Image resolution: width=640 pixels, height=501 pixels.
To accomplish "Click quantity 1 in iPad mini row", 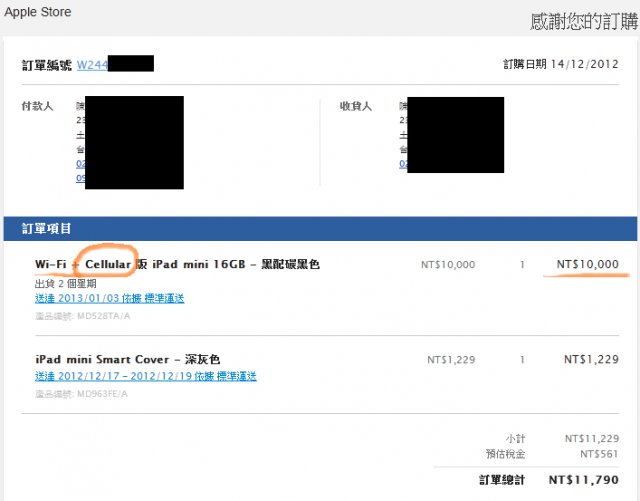I will coord(522,265).
